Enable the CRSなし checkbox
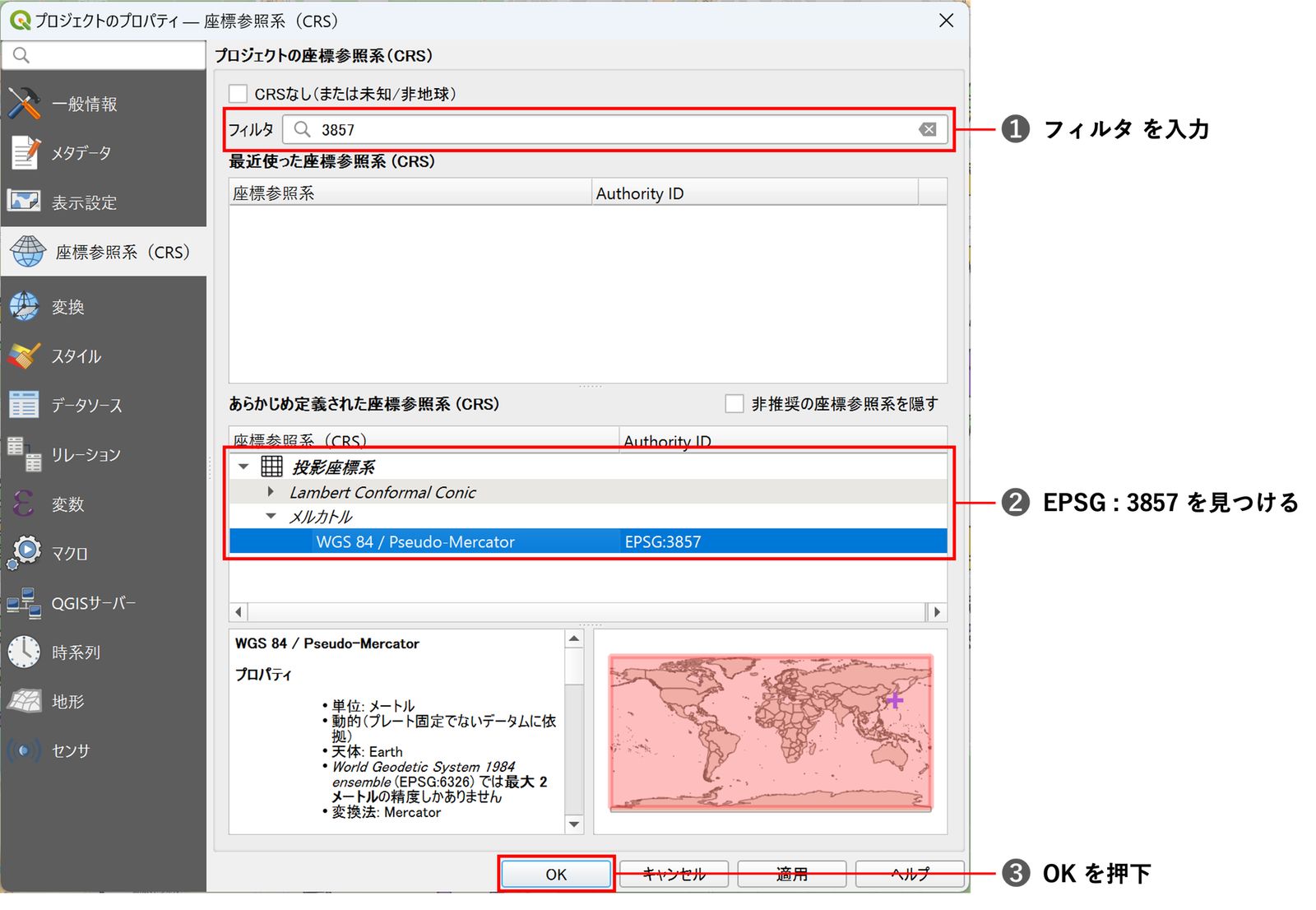 click(238, 94)
